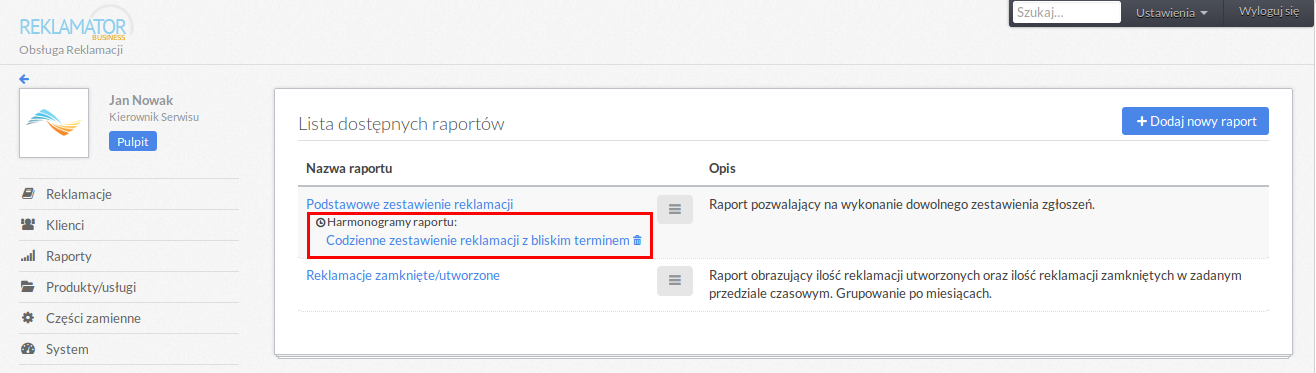Screen dimensions: 1316x373
Task: Click Dodaj nowy raport button
Action: (x=1196, y=121)
